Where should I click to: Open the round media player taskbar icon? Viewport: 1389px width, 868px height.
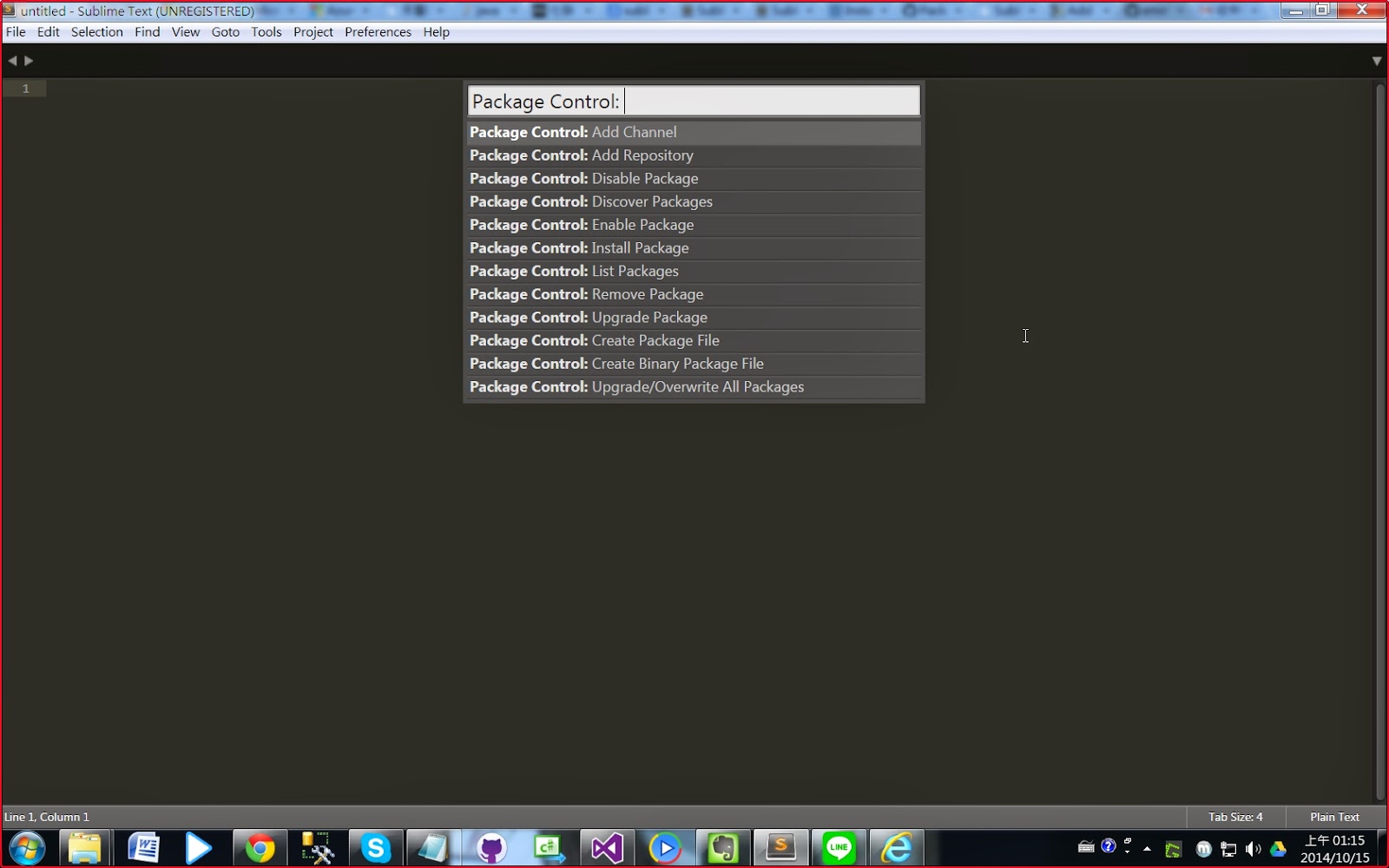pyautogui.click(x=665, y=848)
